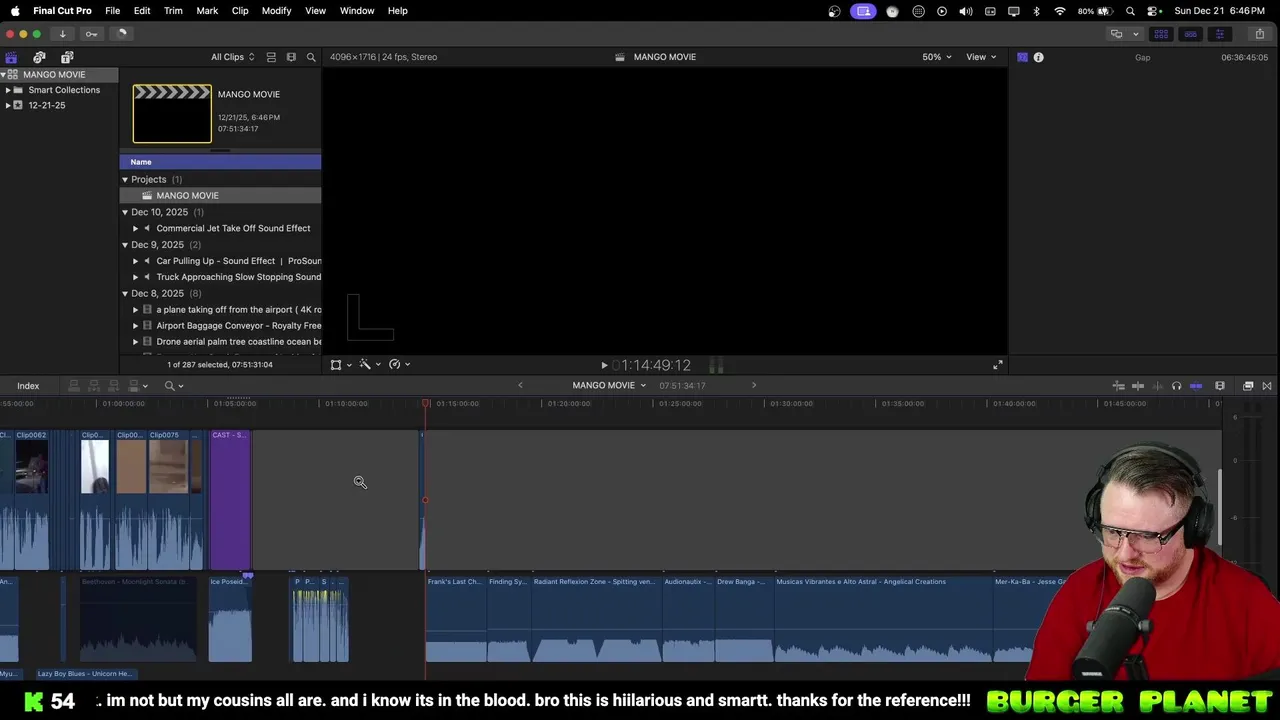Select the MANGO MOVIE project row
This screenshot has height=720, width=1280.
pyautogui.click(x=220, y=196)
